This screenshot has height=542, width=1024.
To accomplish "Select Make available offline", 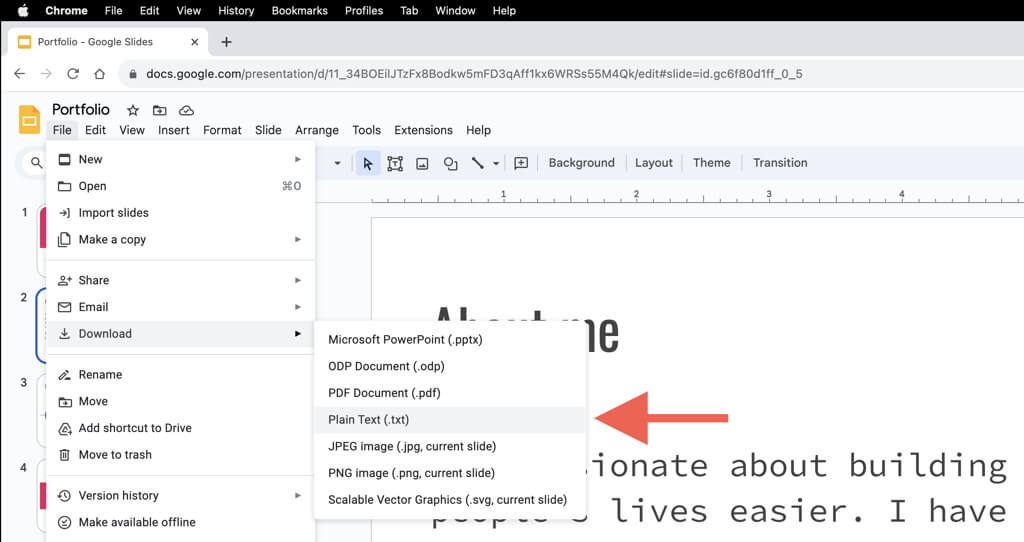I will point(137,522).
